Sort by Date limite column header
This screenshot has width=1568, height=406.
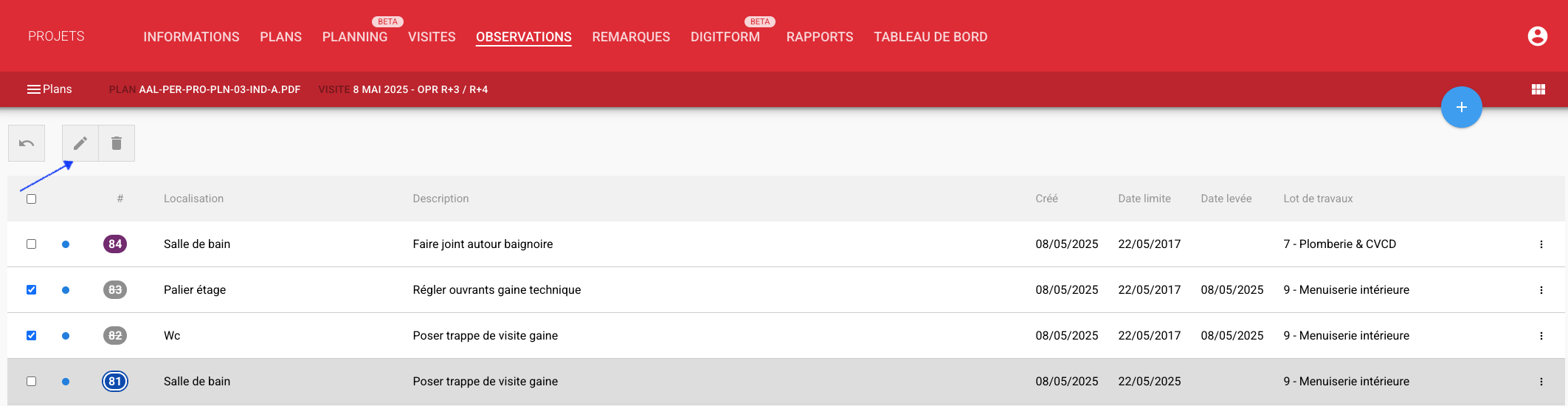[x=1144, y=199]
